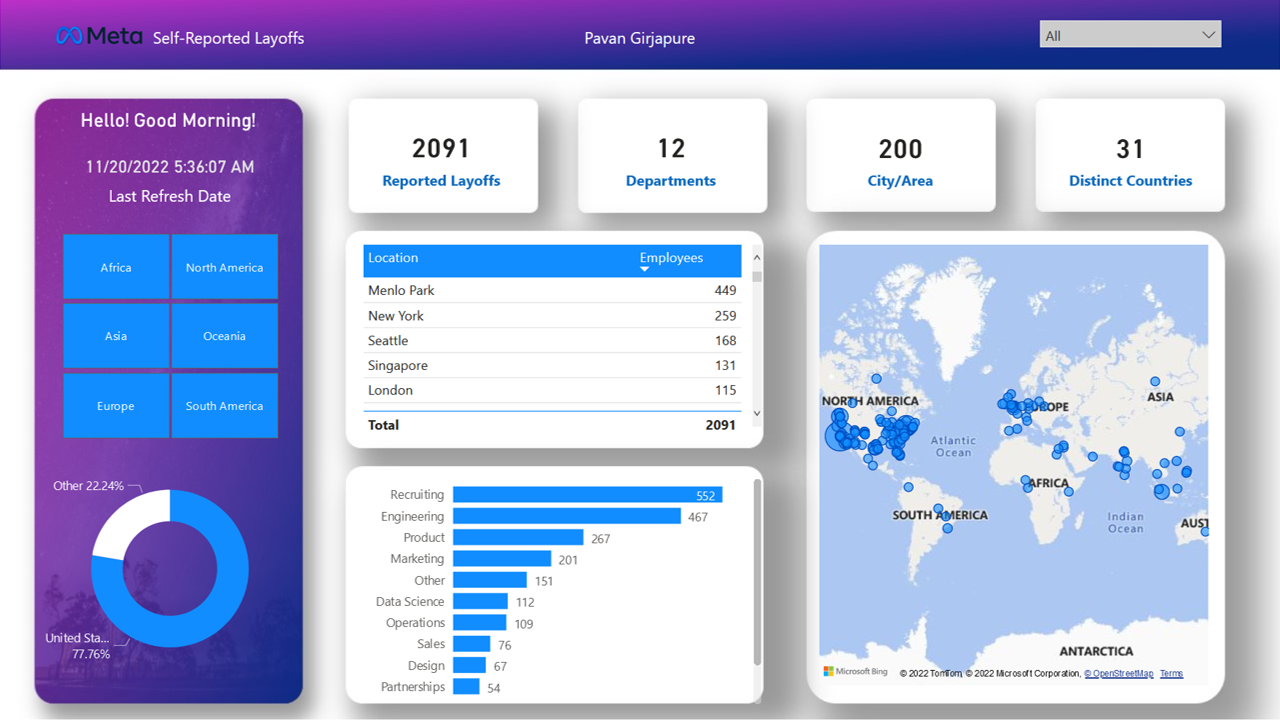This screenshot has height=720, width=1280.
Task: Click the Data Science bar
Action: 480,602
